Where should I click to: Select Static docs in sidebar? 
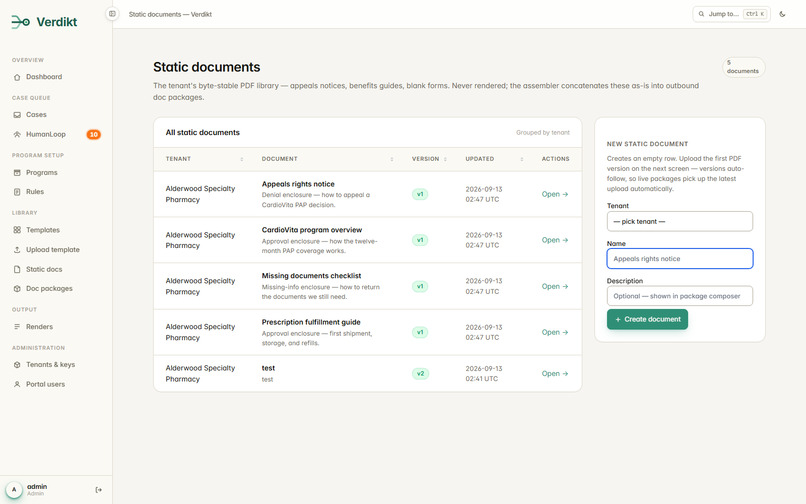click(x=44, y=269)
